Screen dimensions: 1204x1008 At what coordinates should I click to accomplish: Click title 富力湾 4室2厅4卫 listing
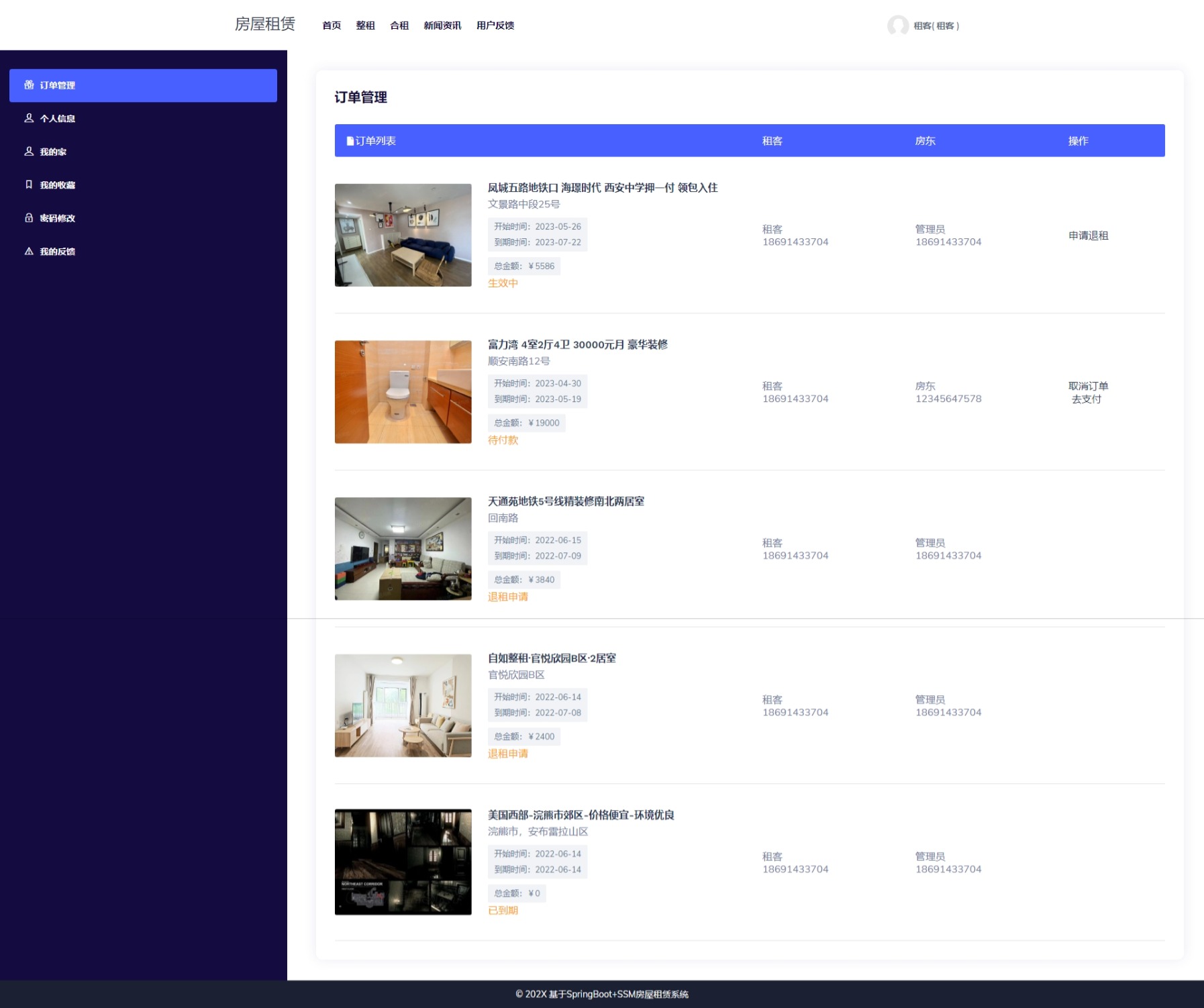click(578, 344)
